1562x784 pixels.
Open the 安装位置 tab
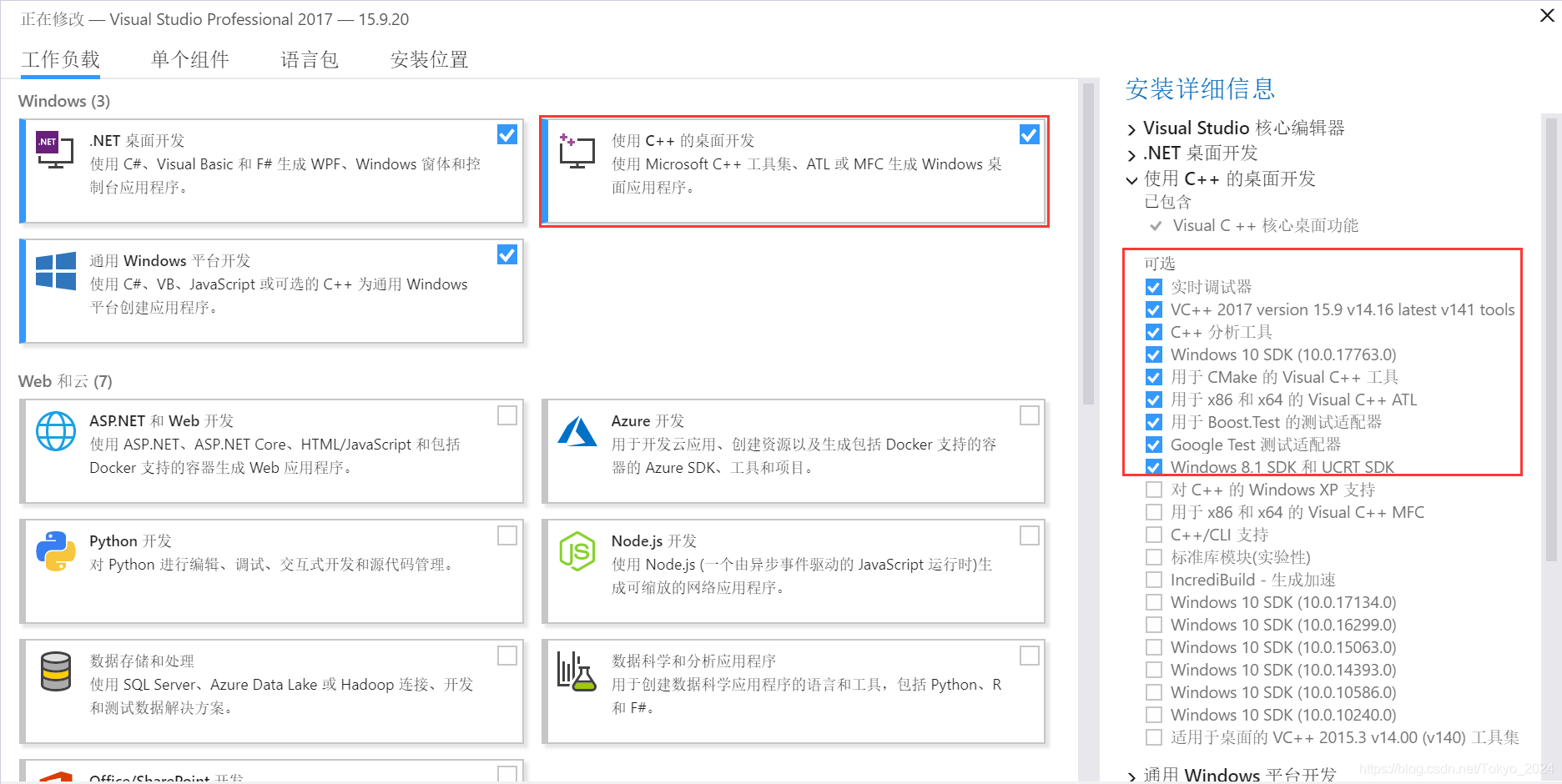(430, 59)
